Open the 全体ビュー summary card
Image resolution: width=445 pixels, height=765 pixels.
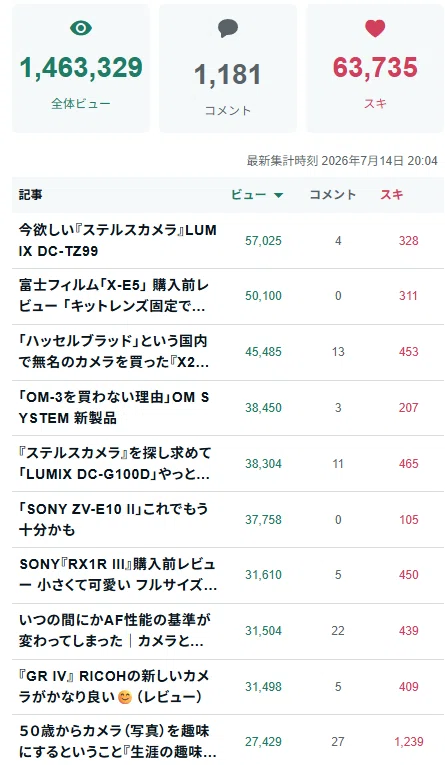[81, 68]
